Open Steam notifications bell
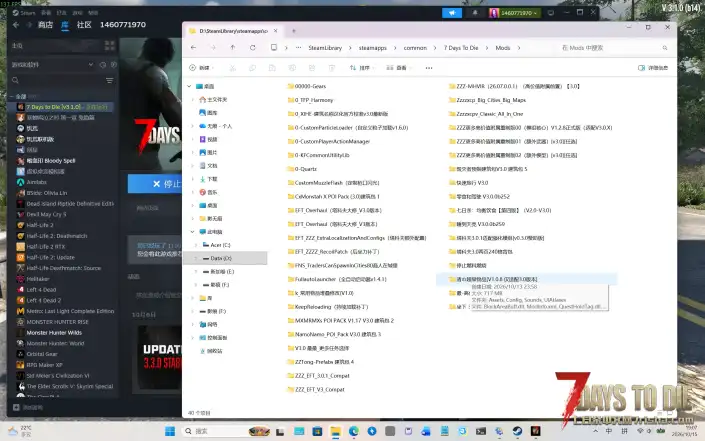 (475, 13)
